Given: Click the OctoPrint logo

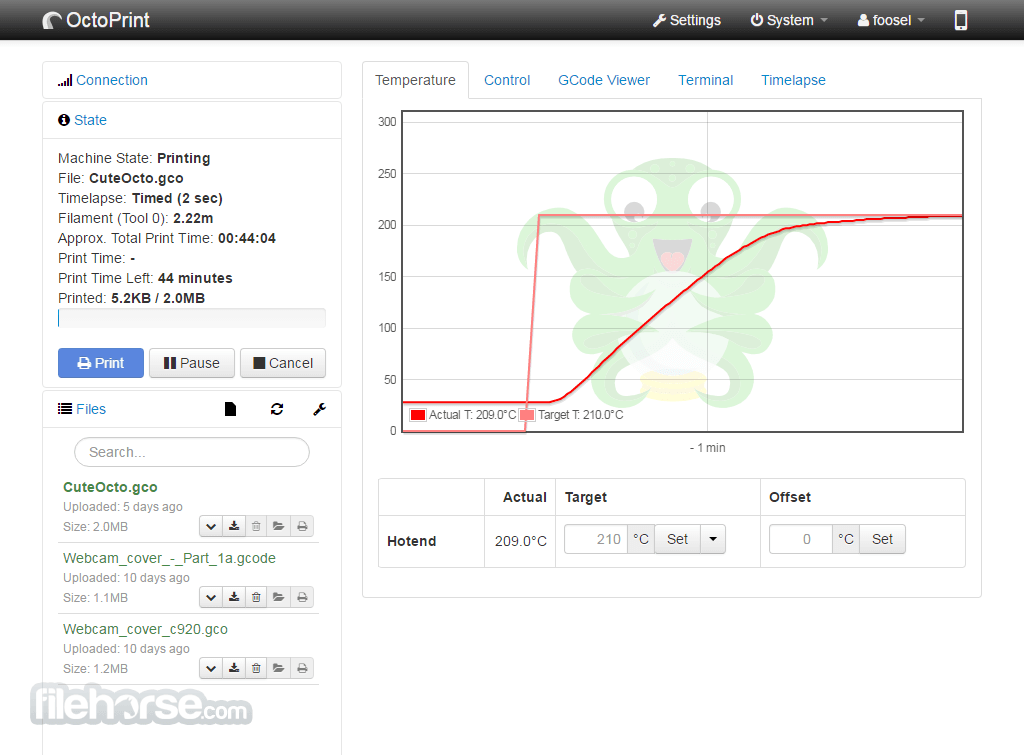Looking at the screenshot, I should click(x=96, y=20).
